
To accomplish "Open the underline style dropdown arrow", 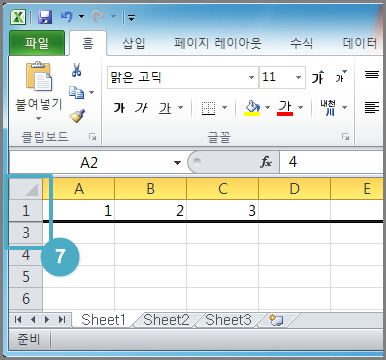I will click(180, 107).
